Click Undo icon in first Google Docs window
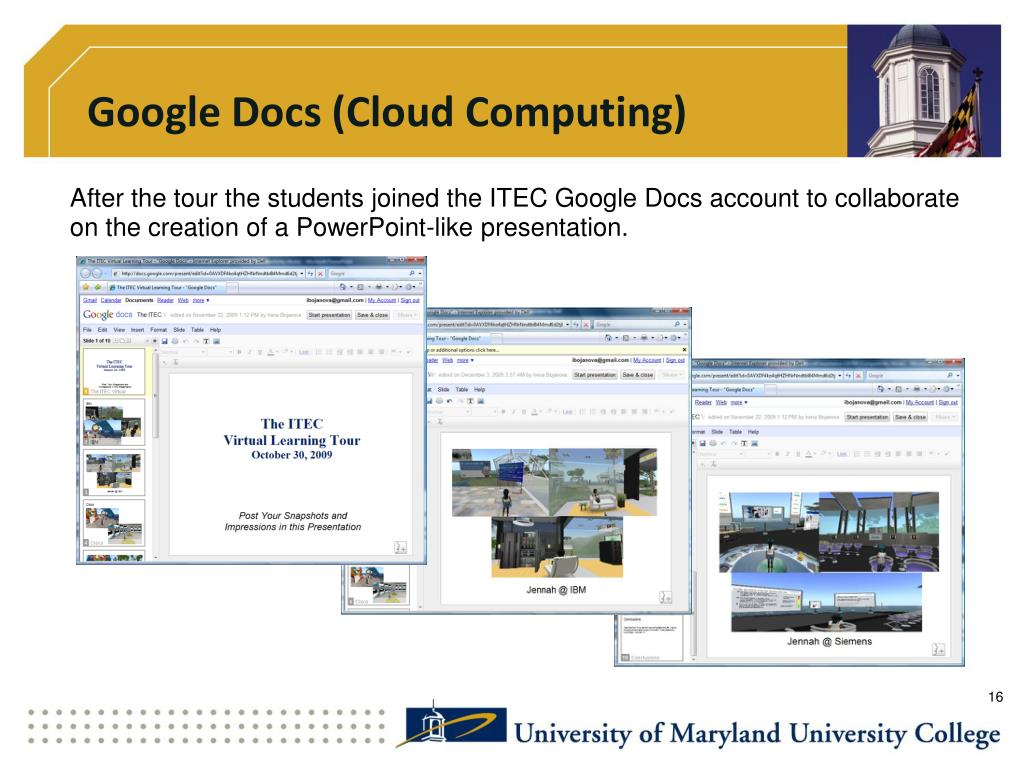This screenshot has height=768, width=1024. (x=185, y=341)
